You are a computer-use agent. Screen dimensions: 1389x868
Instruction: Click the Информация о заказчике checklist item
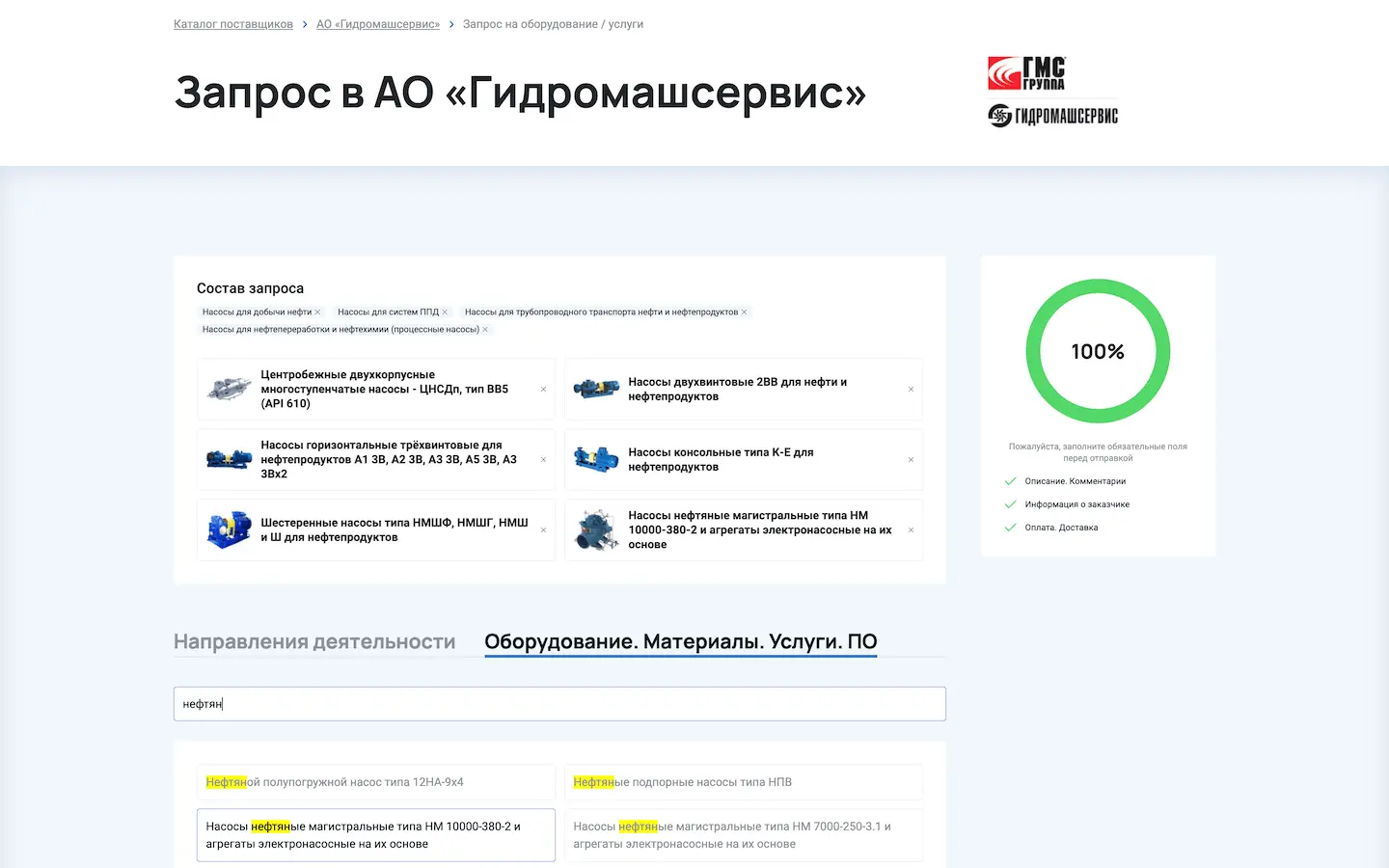click(x=1077, y=504)
